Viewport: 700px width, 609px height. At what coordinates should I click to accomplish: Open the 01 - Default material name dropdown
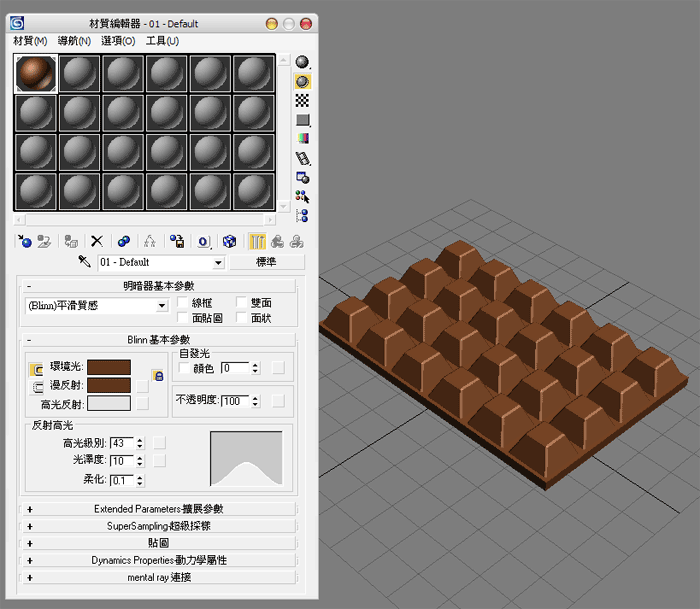click(x=218, y=263)
